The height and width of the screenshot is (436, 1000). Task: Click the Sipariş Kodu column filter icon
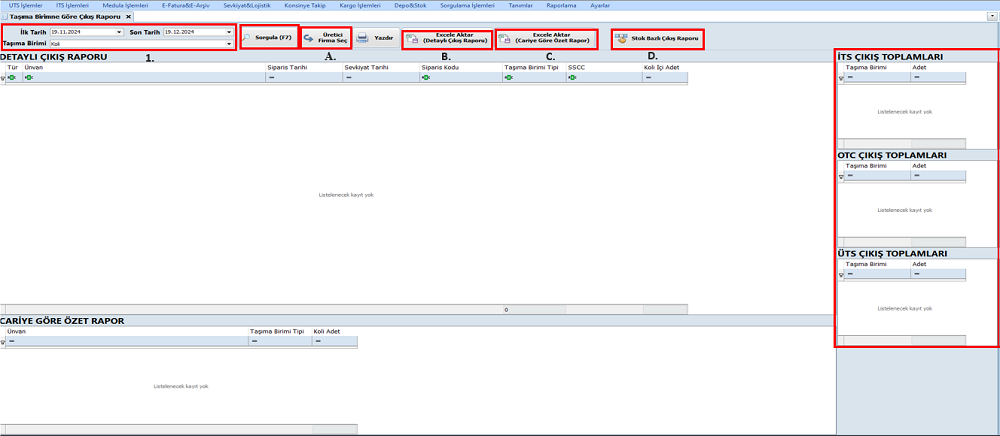click(x=426, y=77)
